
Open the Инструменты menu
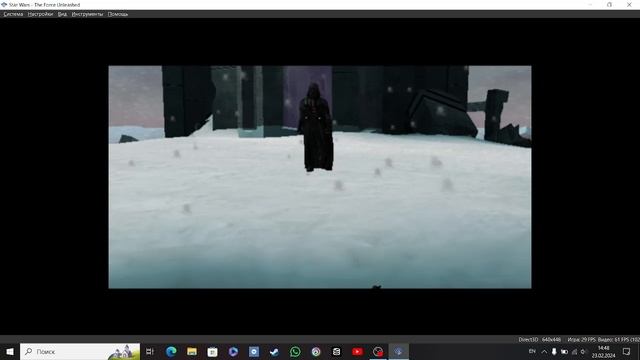point(87,14)
